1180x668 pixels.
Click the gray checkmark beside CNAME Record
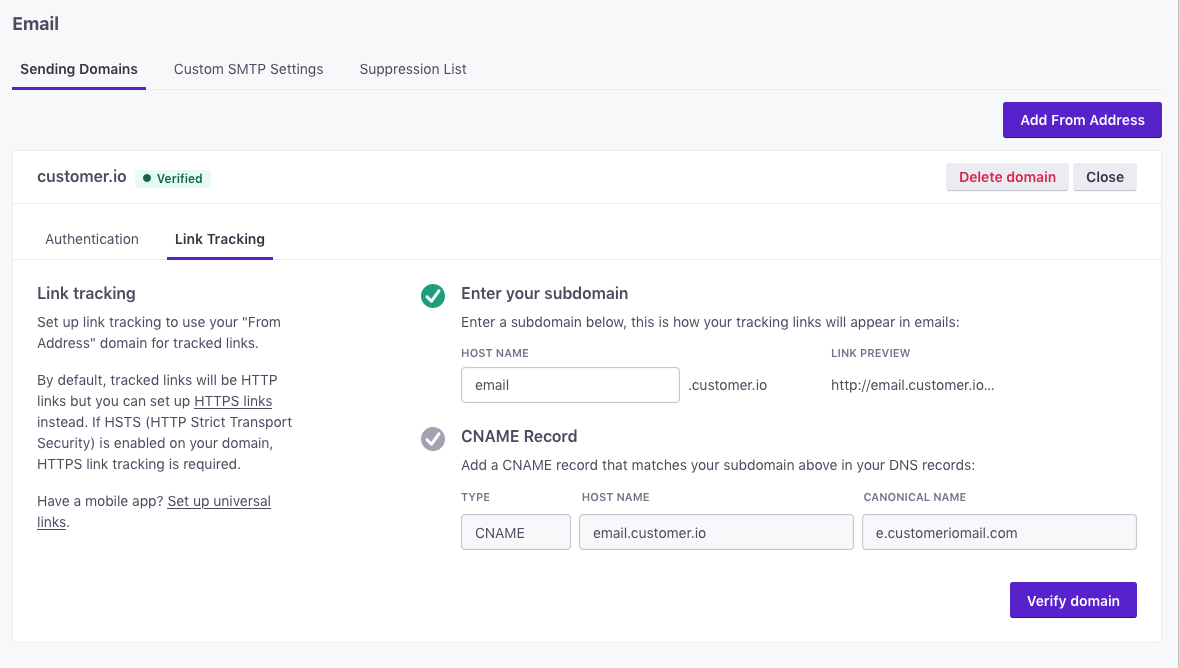click(433, 439)
